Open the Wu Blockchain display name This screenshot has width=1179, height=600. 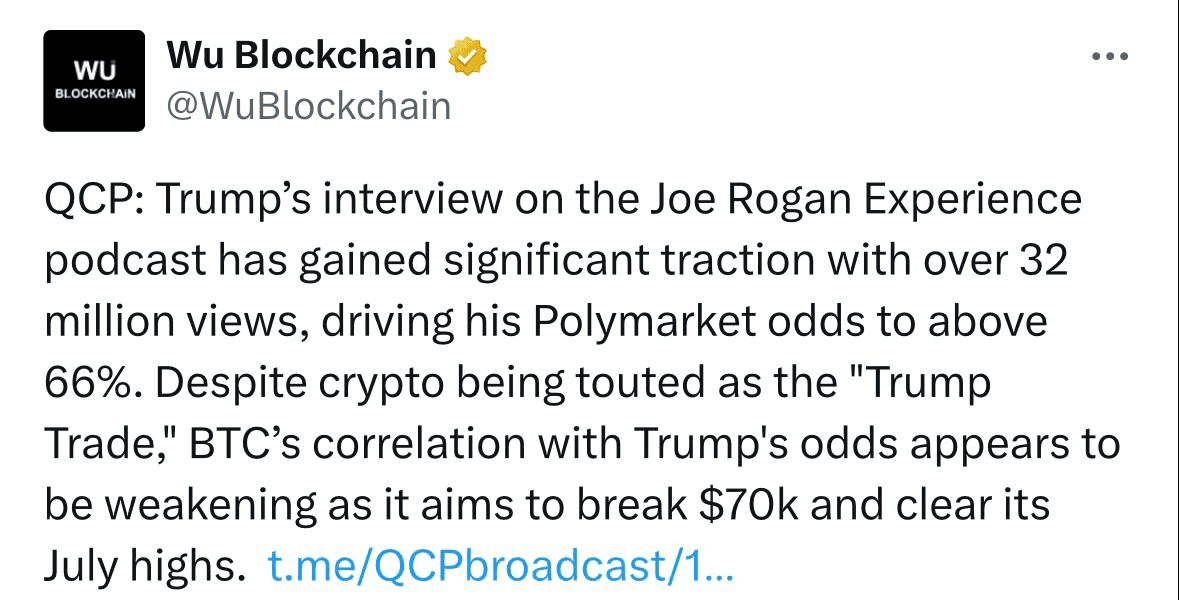(302, 55)
